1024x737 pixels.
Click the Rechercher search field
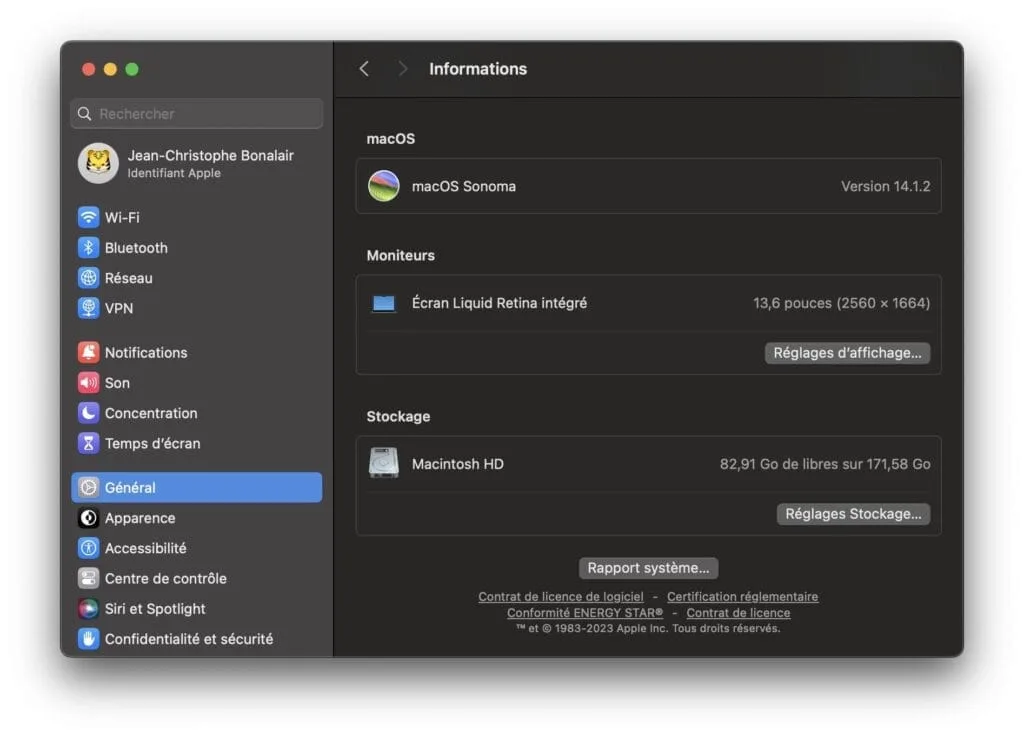(x=196, y=113)
